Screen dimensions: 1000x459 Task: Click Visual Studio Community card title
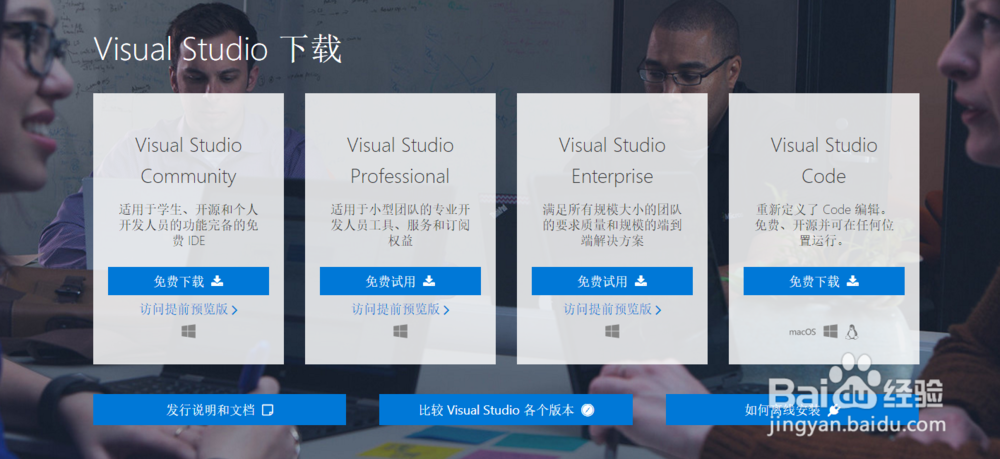pos(189,161)
